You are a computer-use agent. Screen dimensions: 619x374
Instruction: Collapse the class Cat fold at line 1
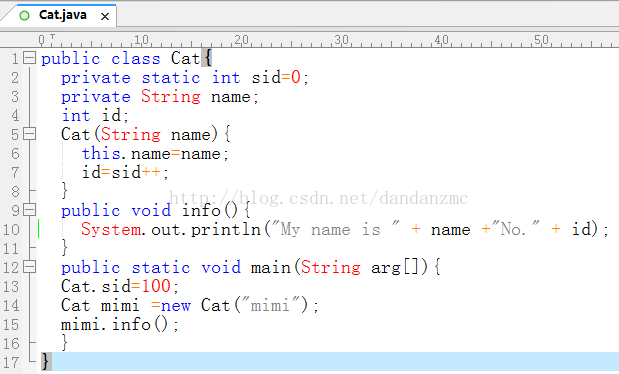[x=29, y=58]
